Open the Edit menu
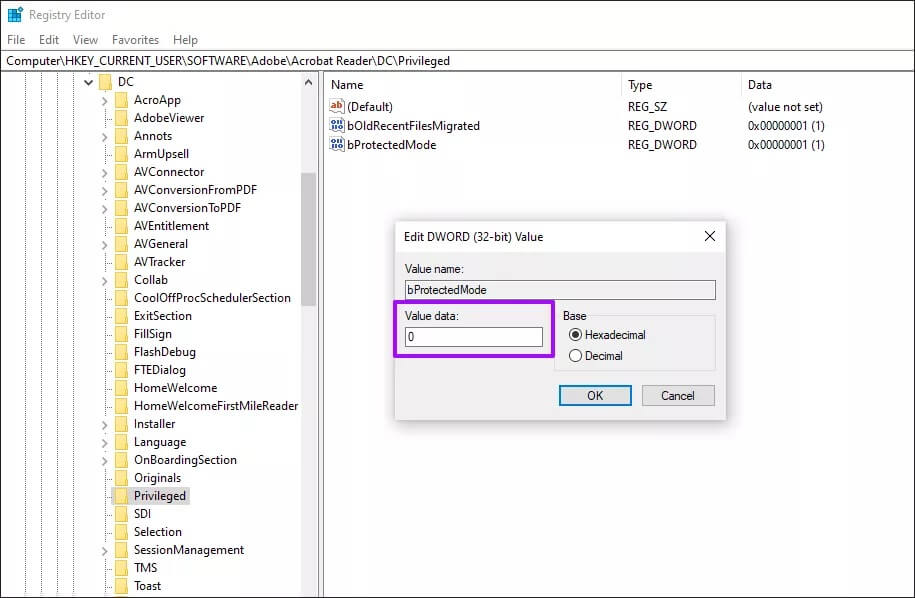The image size is (915, 598). [x=49, y=40]
